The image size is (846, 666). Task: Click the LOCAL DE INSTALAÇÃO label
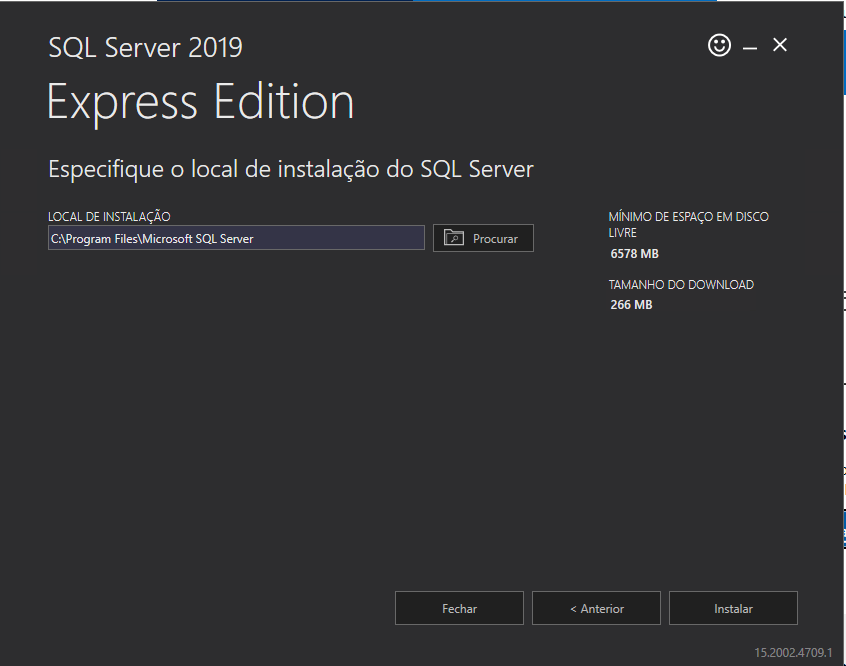(109, 216)
